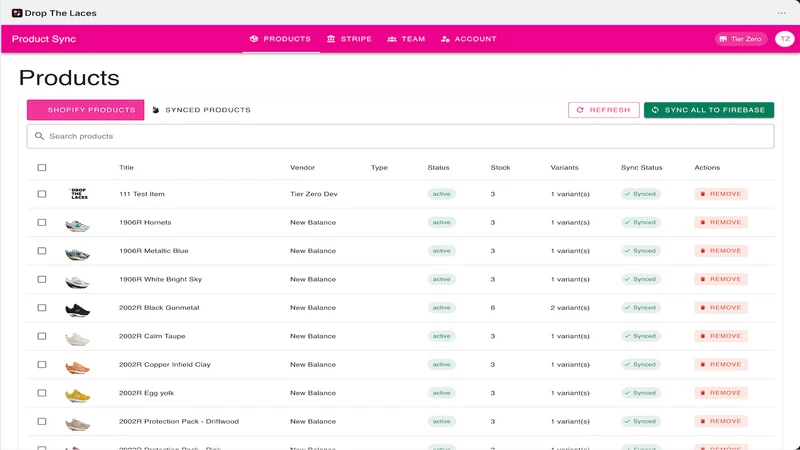Image resolution: width=800 pixels, height=450 pixels.
Task: Click Sync All To Firebase button
Action: point(709,110)
